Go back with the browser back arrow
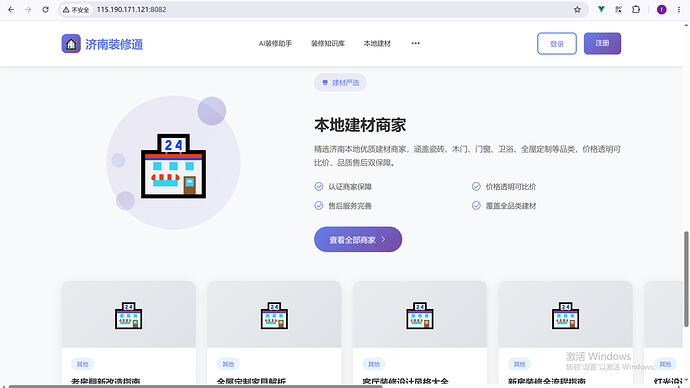 pos(11,9)
